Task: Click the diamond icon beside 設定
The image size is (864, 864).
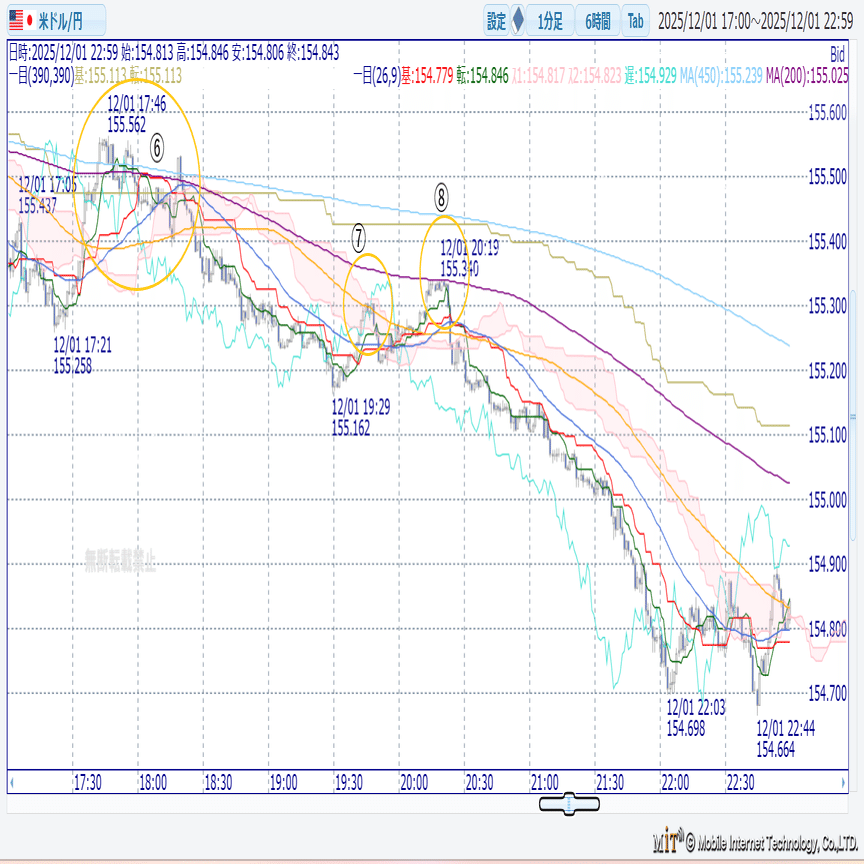Action: pyautogui.click(x=517, y=21)
